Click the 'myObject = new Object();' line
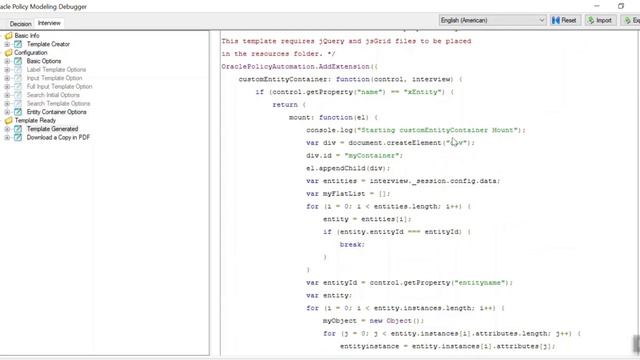The image size is (640, 360). (373, 321)
